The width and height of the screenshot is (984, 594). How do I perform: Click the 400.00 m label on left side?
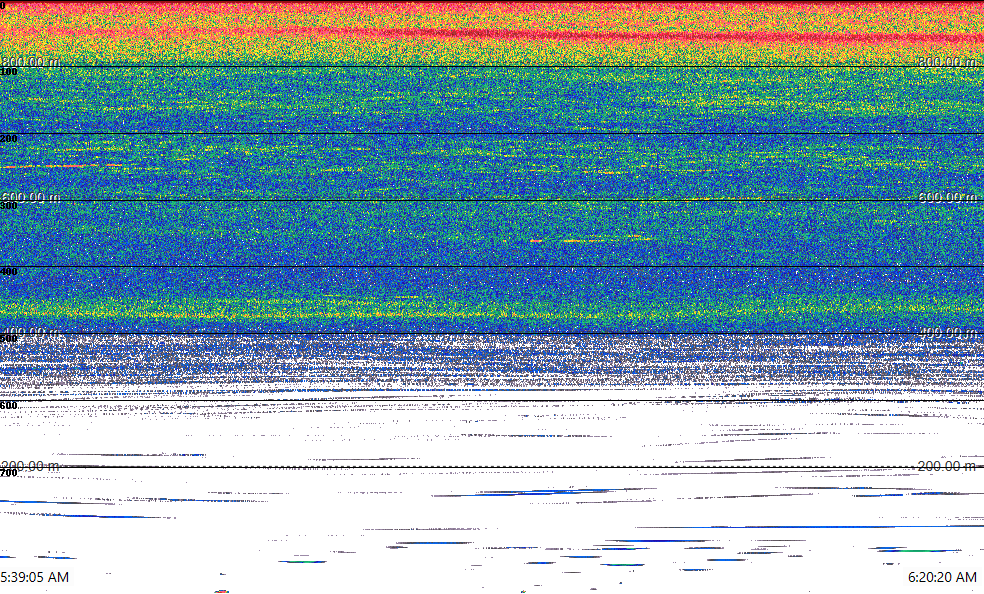[x=30, y=332]
